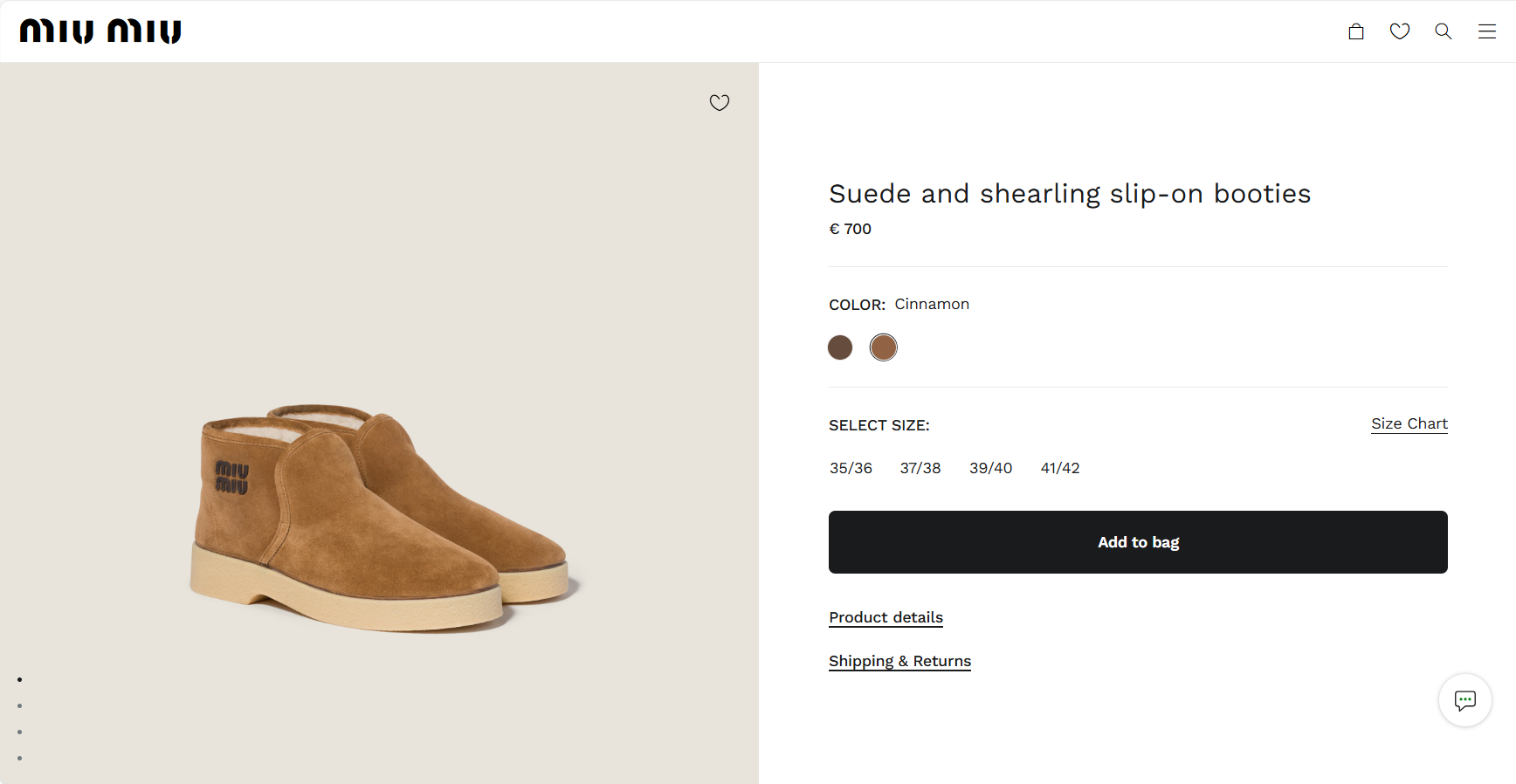Image resolution: width=1516 pixels, height=784 pixels.
Task: Click the Add to bag button
Action: (x=1138, y=542)
